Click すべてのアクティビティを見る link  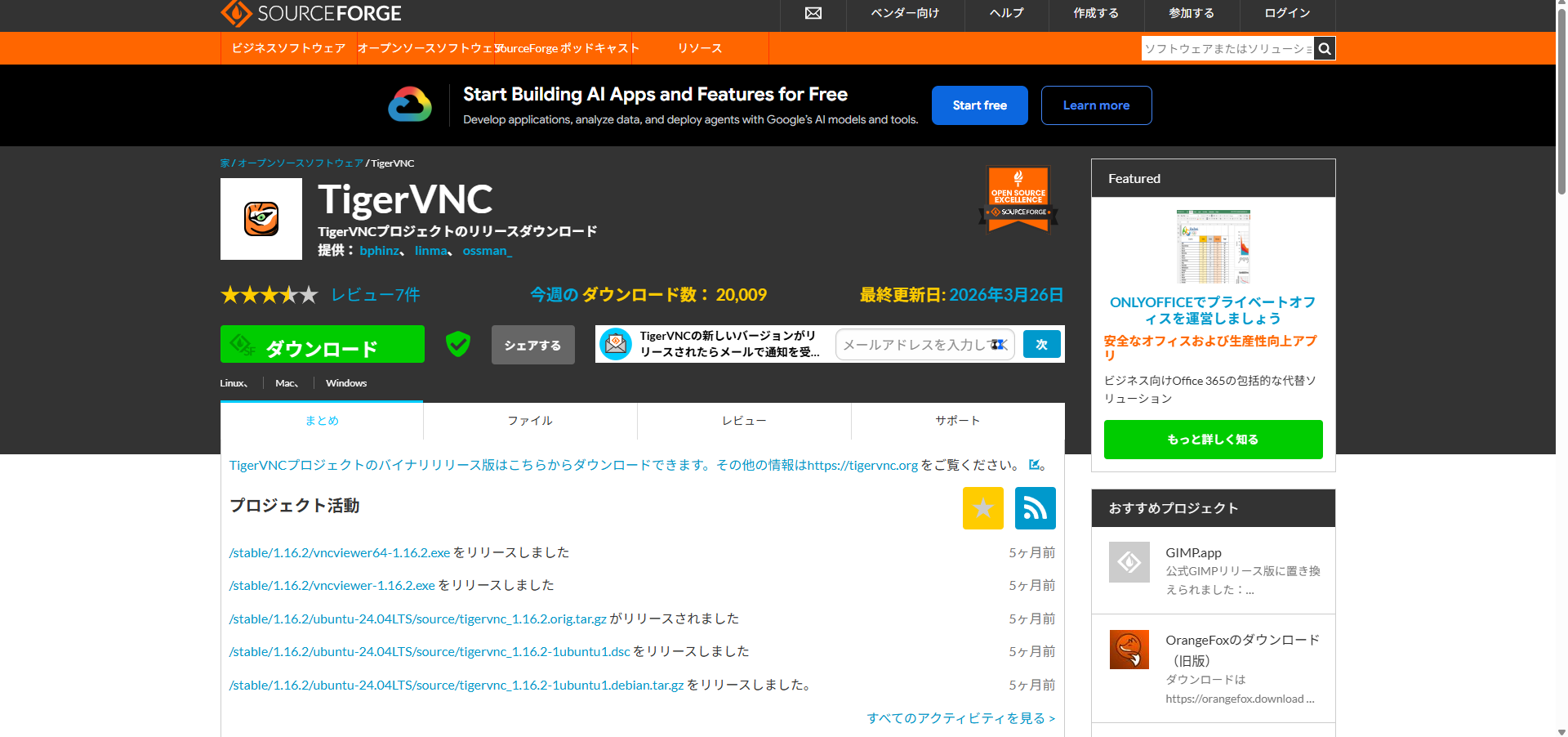click(x=961, y=718)
